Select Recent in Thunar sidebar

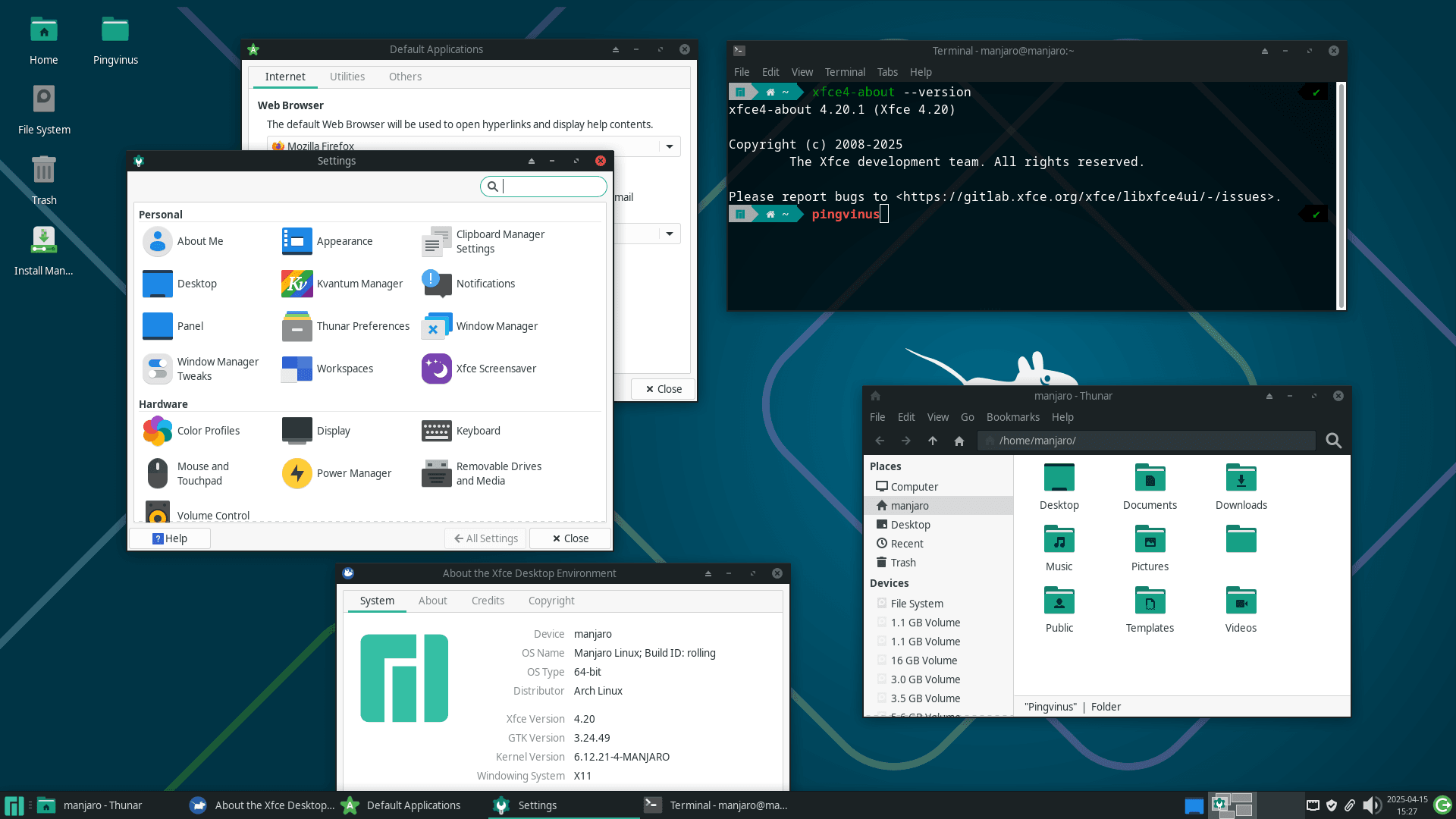tap(939, 544)
